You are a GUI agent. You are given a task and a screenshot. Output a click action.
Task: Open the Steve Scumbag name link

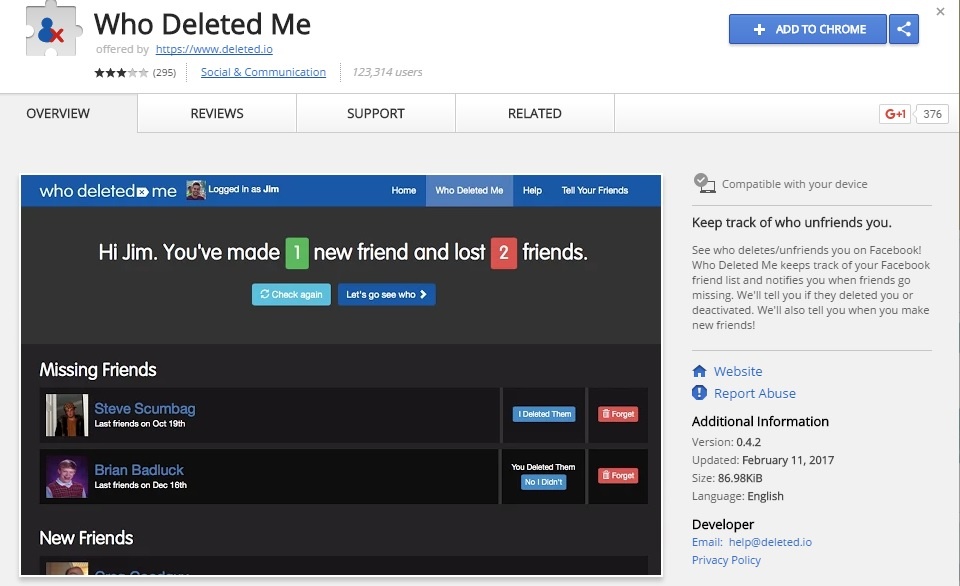pyautogui.click(x=144, y=408)
